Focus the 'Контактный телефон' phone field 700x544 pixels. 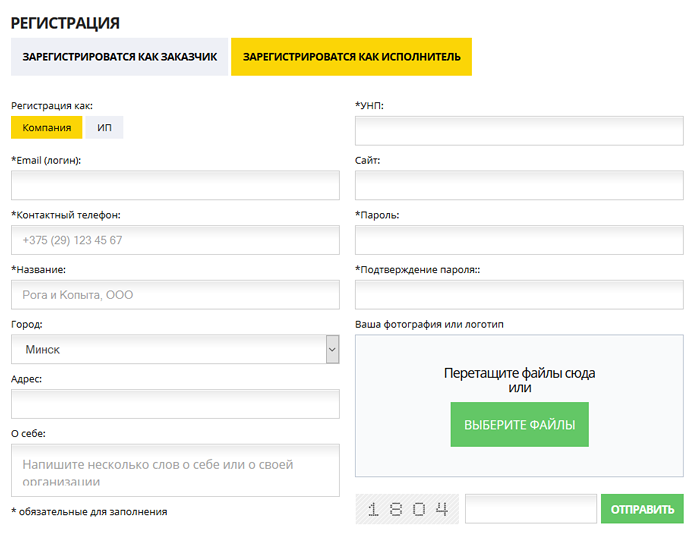click(175, 240)
